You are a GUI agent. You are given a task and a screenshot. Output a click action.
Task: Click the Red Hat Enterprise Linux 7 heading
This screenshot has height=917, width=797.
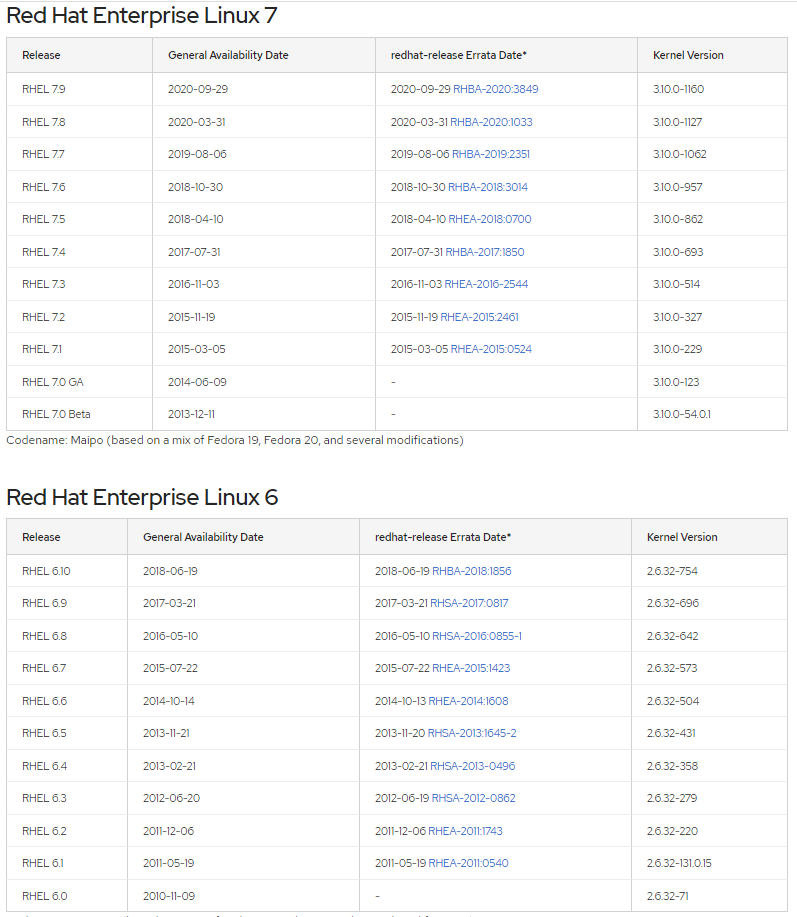tap(142, 15)
